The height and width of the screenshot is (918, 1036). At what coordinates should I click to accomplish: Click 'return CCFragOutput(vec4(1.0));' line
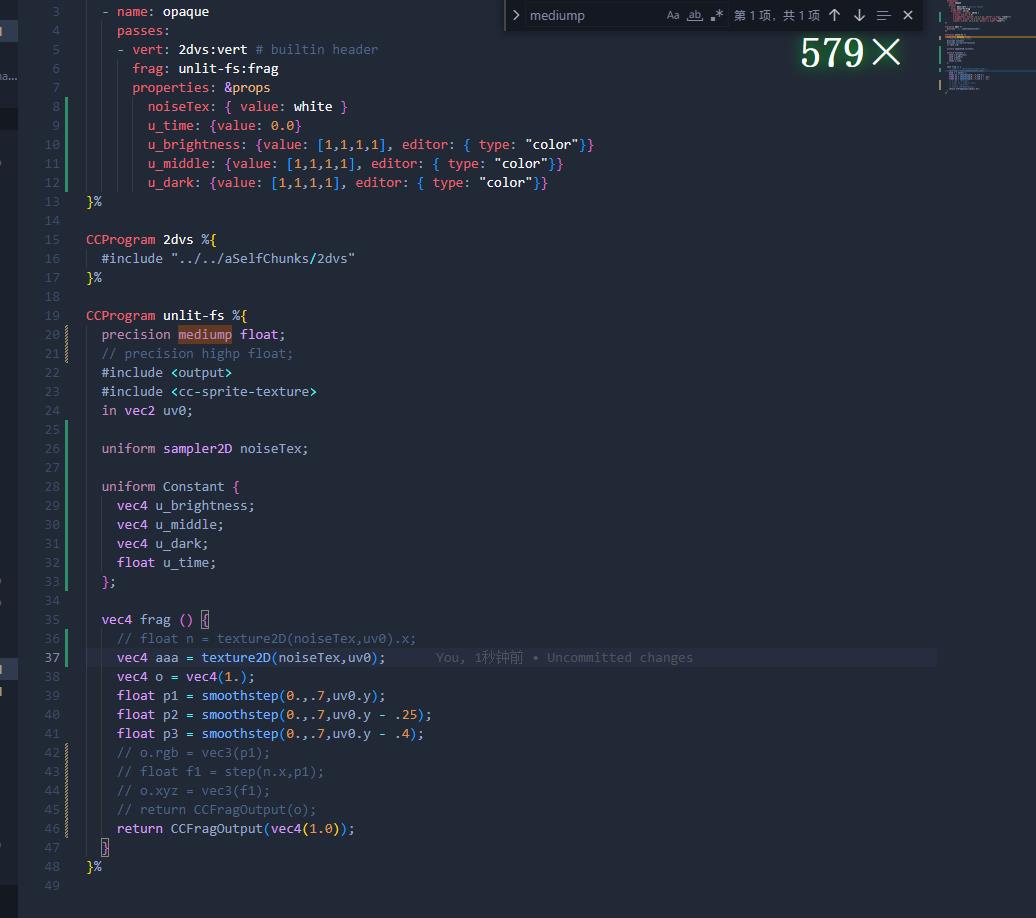(x=236, y=829)
